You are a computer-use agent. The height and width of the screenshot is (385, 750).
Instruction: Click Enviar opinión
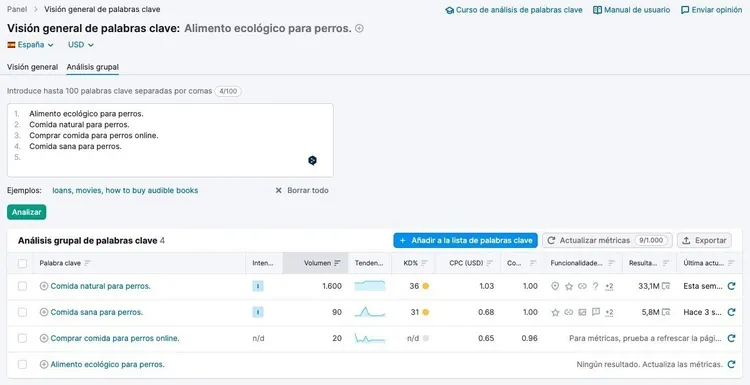711,10
